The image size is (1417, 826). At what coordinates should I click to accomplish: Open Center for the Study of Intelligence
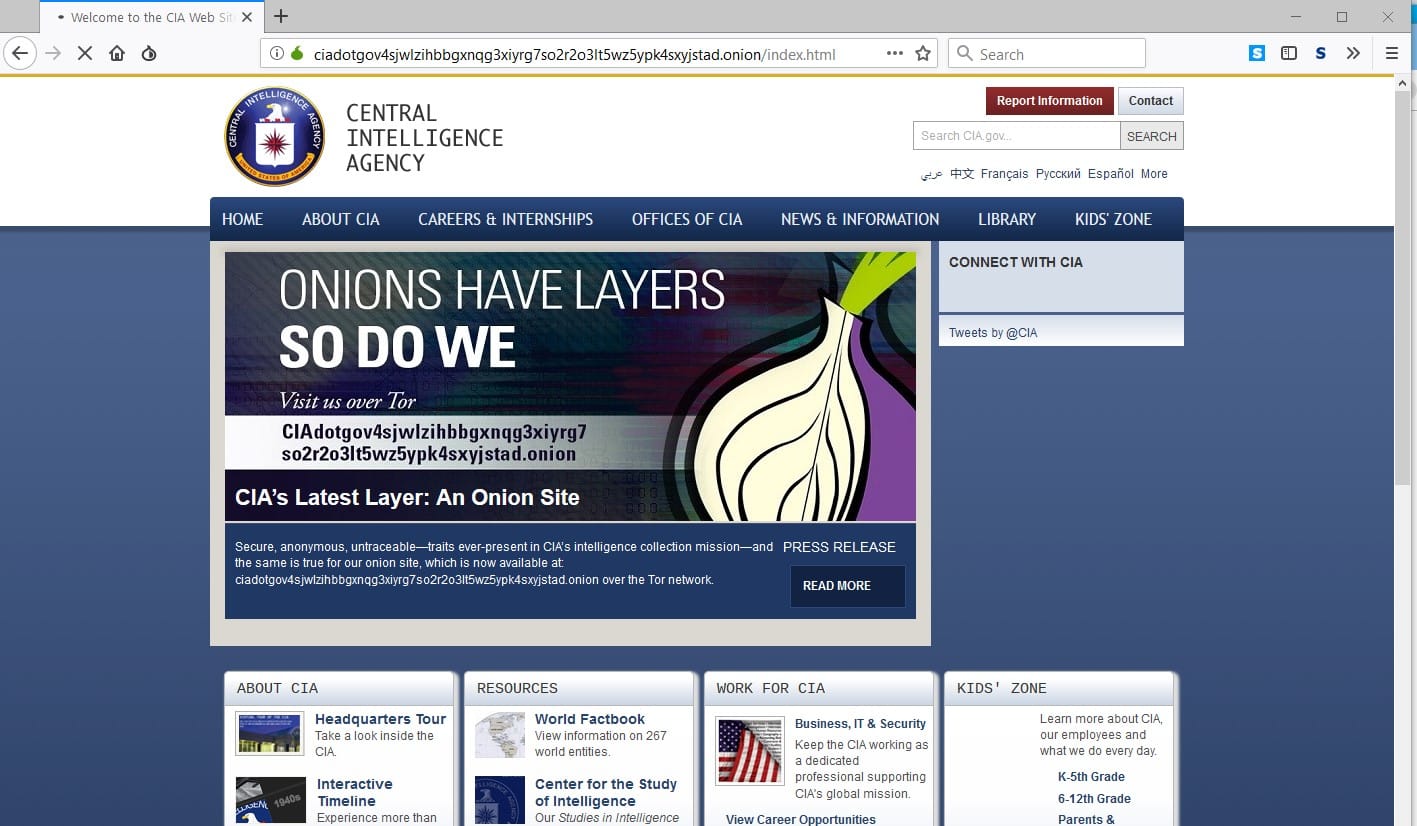point(606,792)
